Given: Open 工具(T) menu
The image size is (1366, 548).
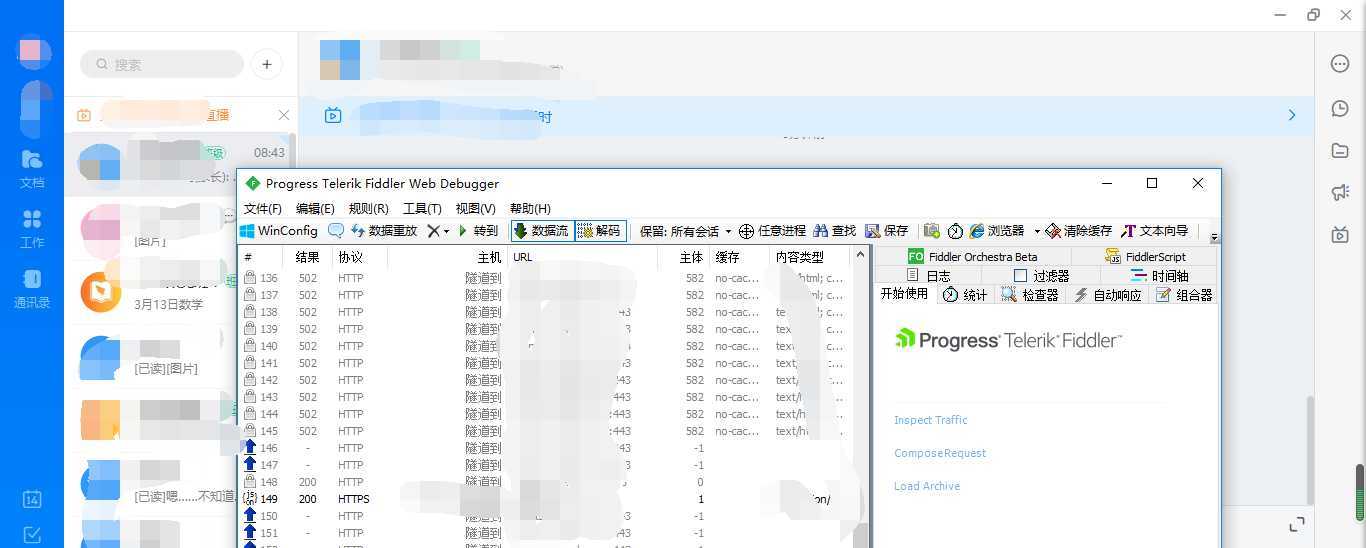Looking at the screenshot, I should (422, 209).
